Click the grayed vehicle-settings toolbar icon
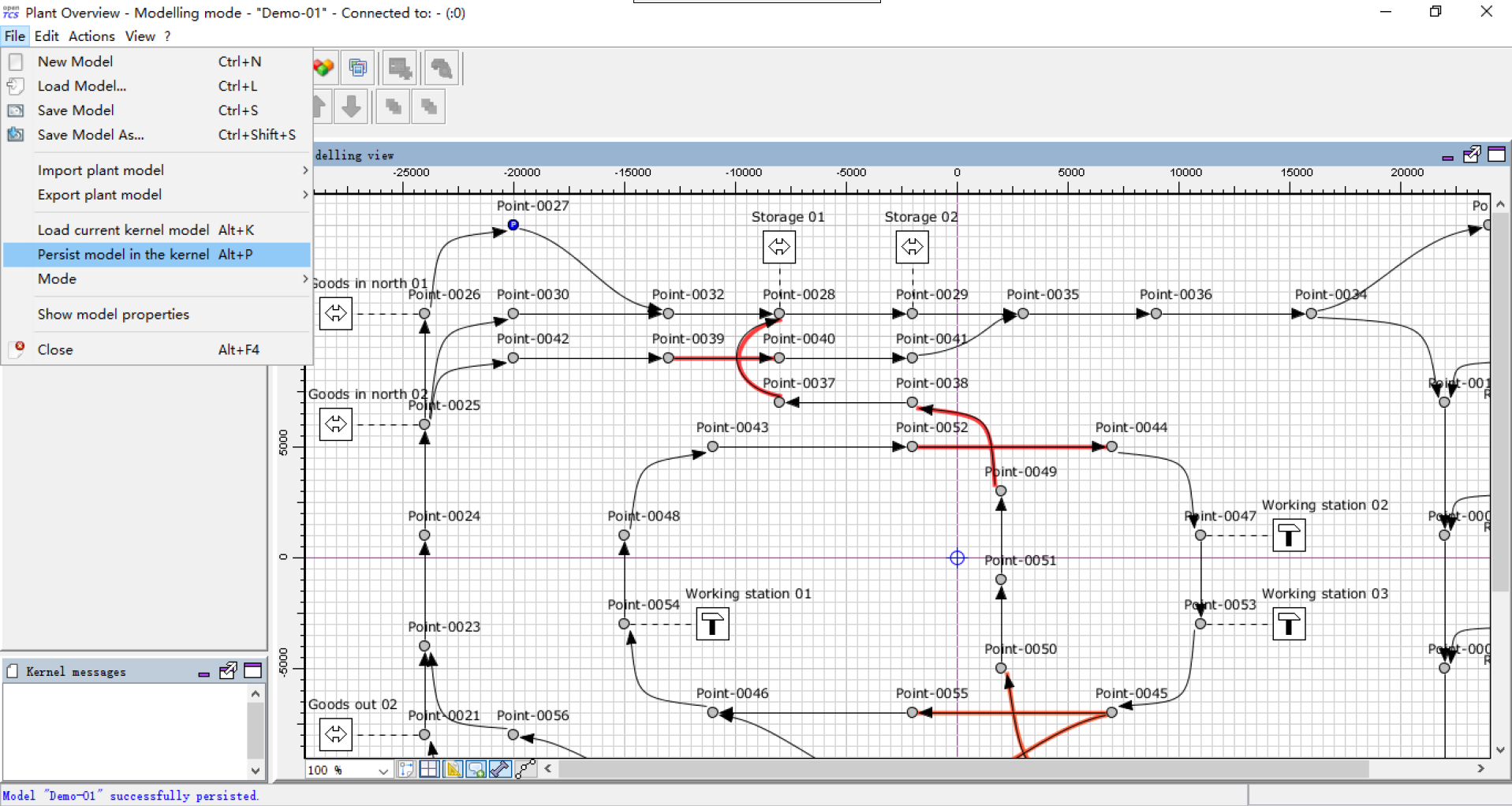Image resolution: width=1512 pixels, height=806 pixels. coord(401,69)
